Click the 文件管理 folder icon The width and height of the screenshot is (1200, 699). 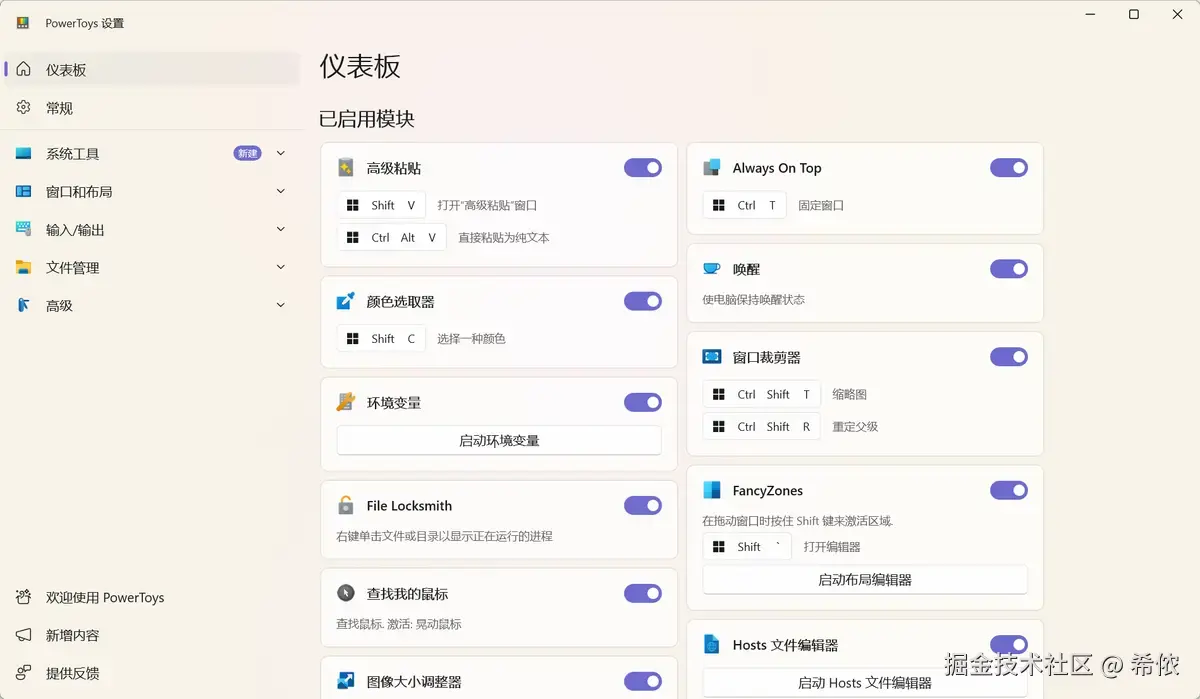click(x=24, y=268)
